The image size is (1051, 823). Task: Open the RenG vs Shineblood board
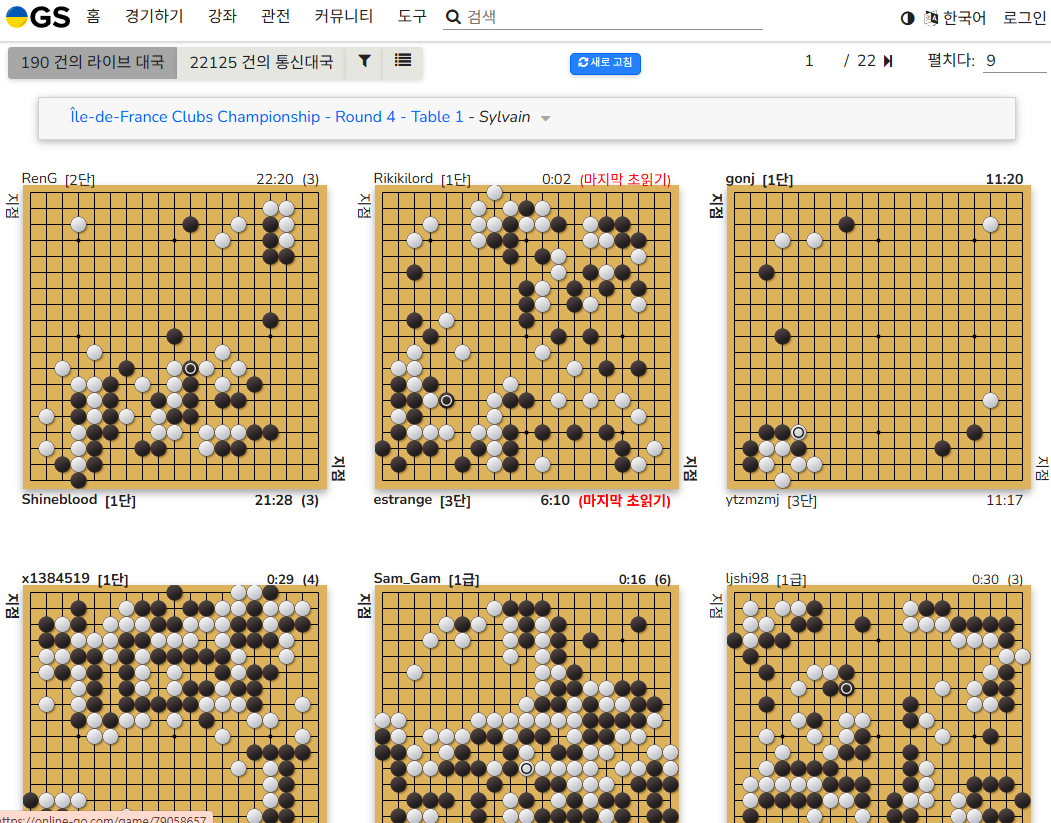coord(174,337)
